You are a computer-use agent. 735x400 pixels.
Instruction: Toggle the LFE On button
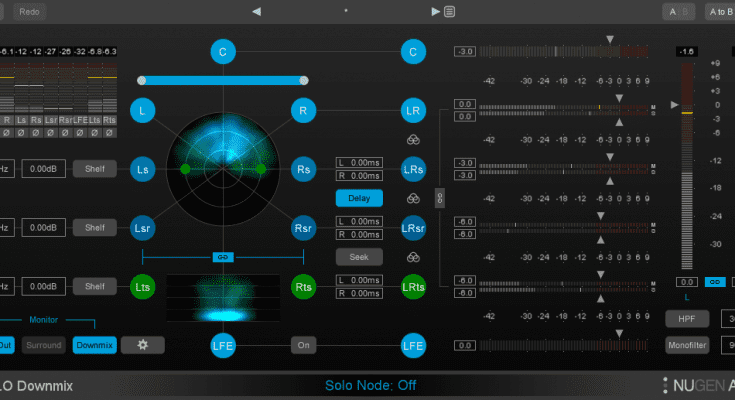(303, 346)
